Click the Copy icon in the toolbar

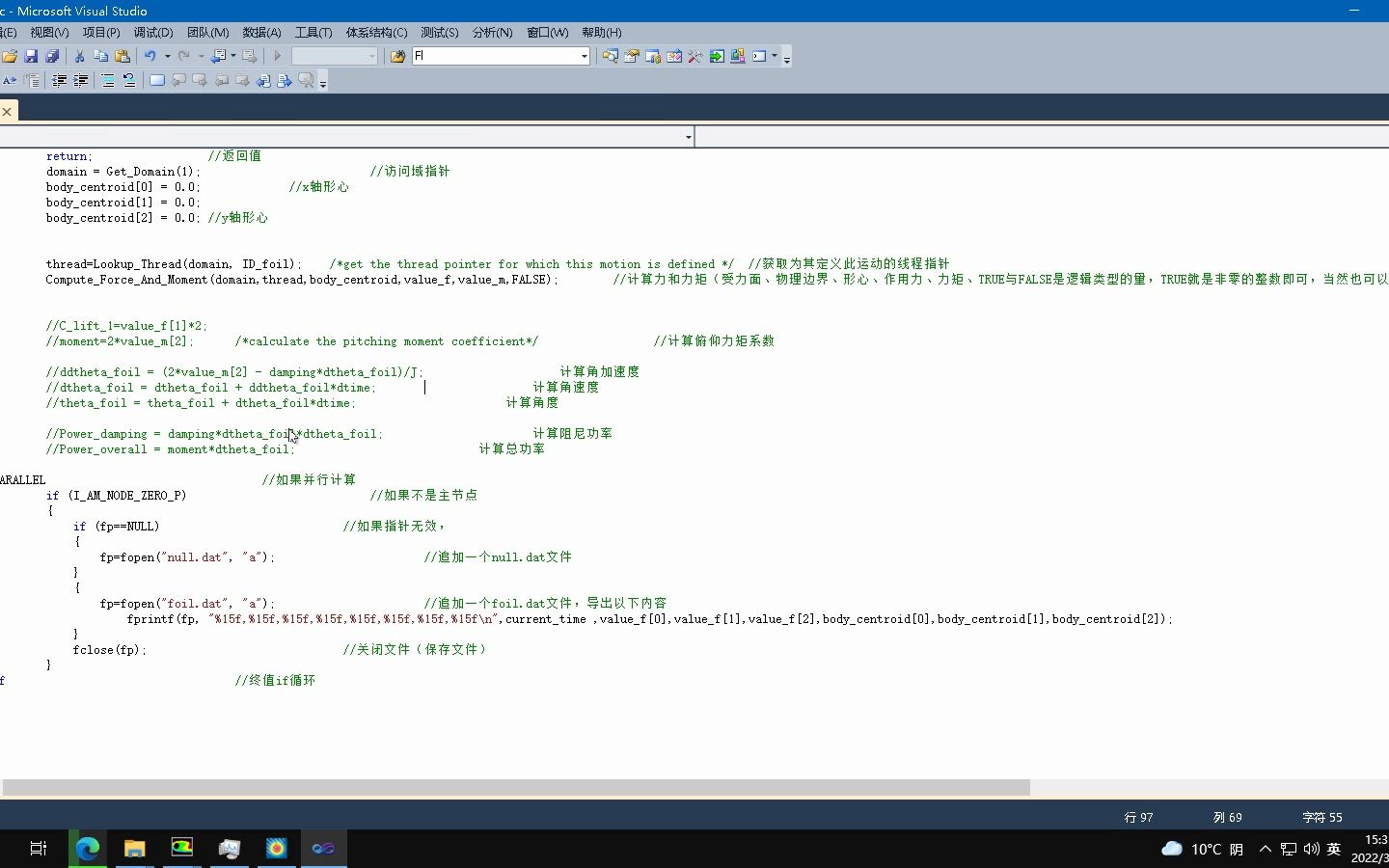[100, 56]
